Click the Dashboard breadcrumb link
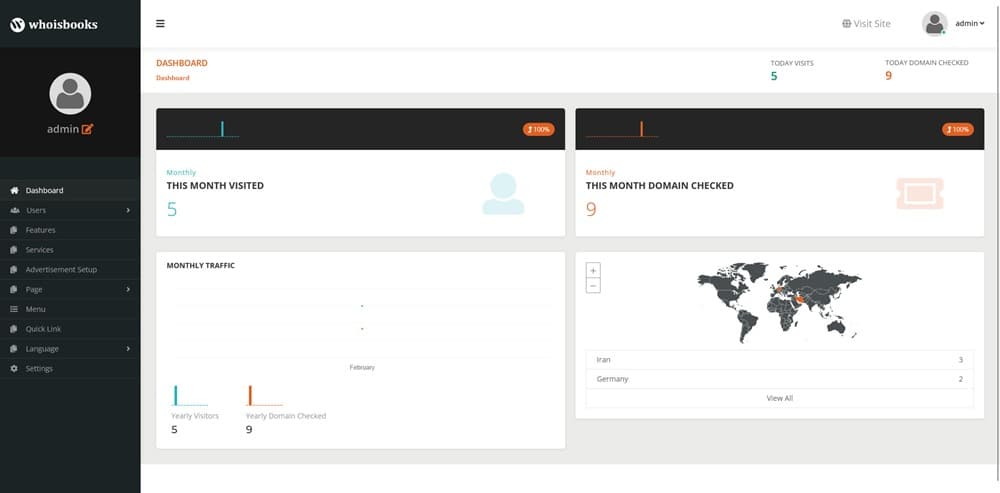Image resolution: width=1000 pixels, height=493 pixels. (x=172, y=78)
